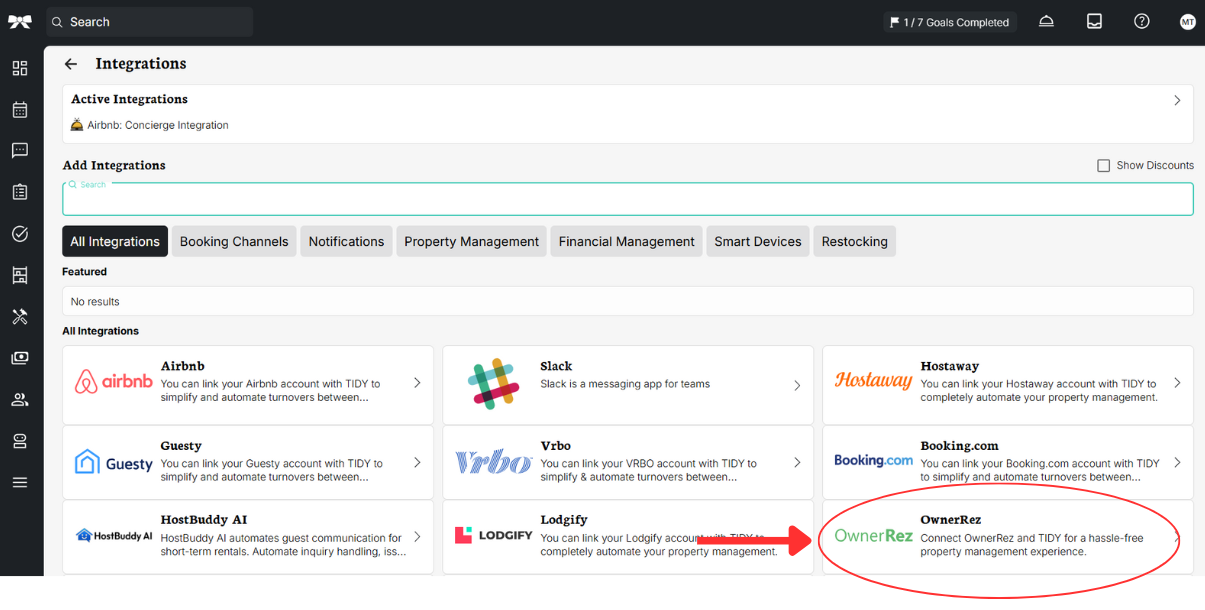Open the clipboard list icon in sidebar
The height and width of the screenshot is (610, 1205).
point(20,192)
